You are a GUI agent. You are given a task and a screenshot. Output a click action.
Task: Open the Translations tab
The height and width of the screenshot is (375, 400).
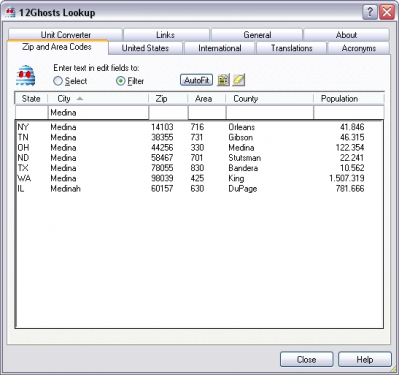[x=291, y=48]
